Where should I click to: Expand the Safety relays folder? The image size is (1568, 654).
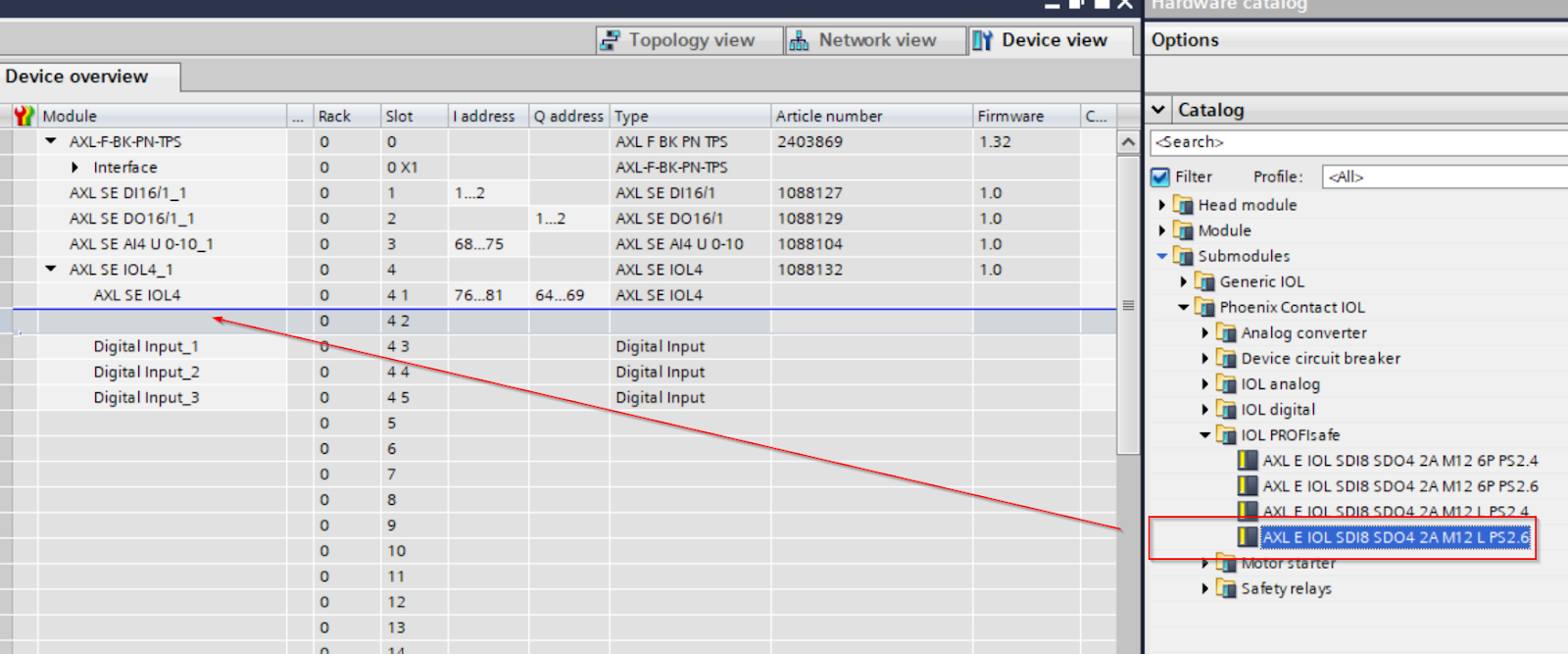[1205, 588]
